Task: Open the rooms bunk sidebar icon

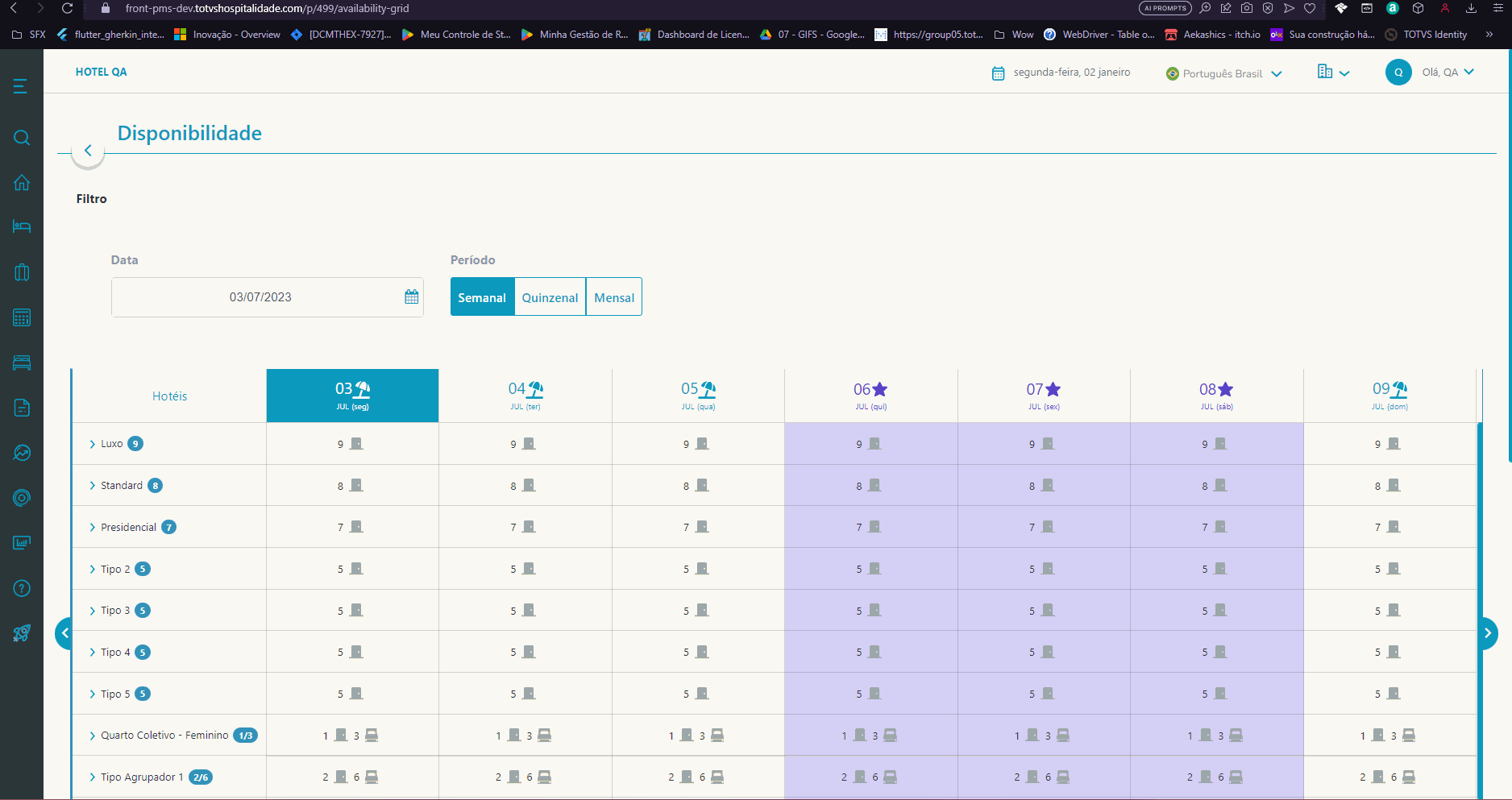Action: click(22, 363)
